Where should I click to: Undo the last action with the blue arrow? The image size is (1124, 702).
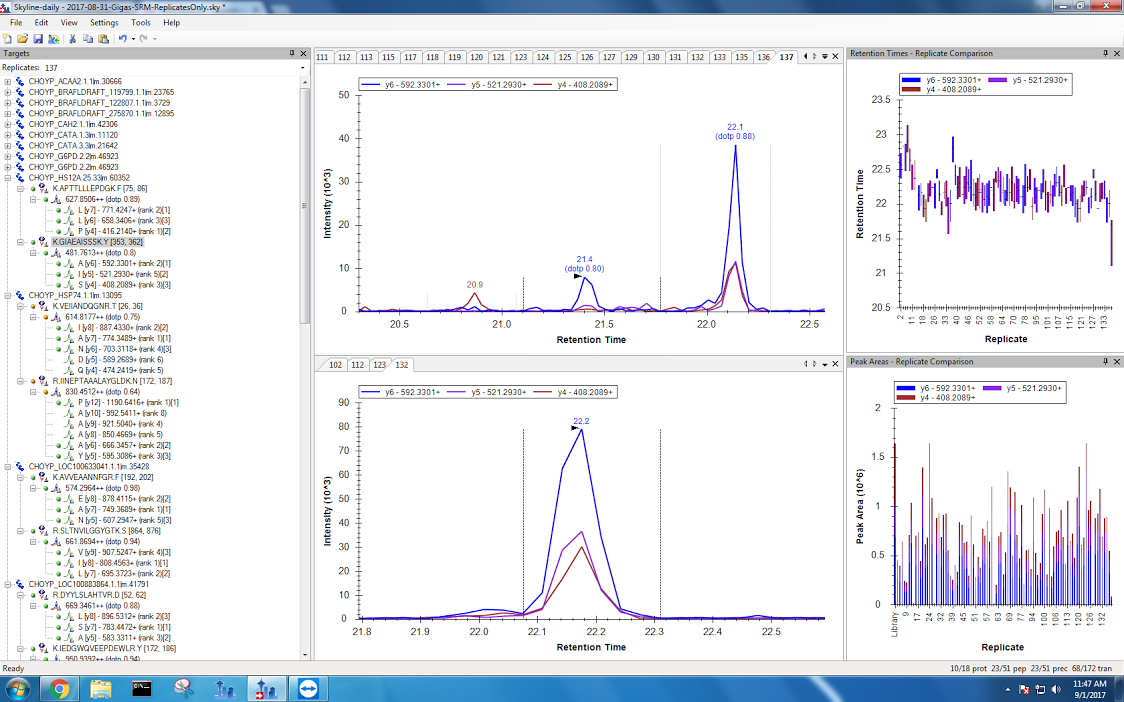[x=122, y=38]
